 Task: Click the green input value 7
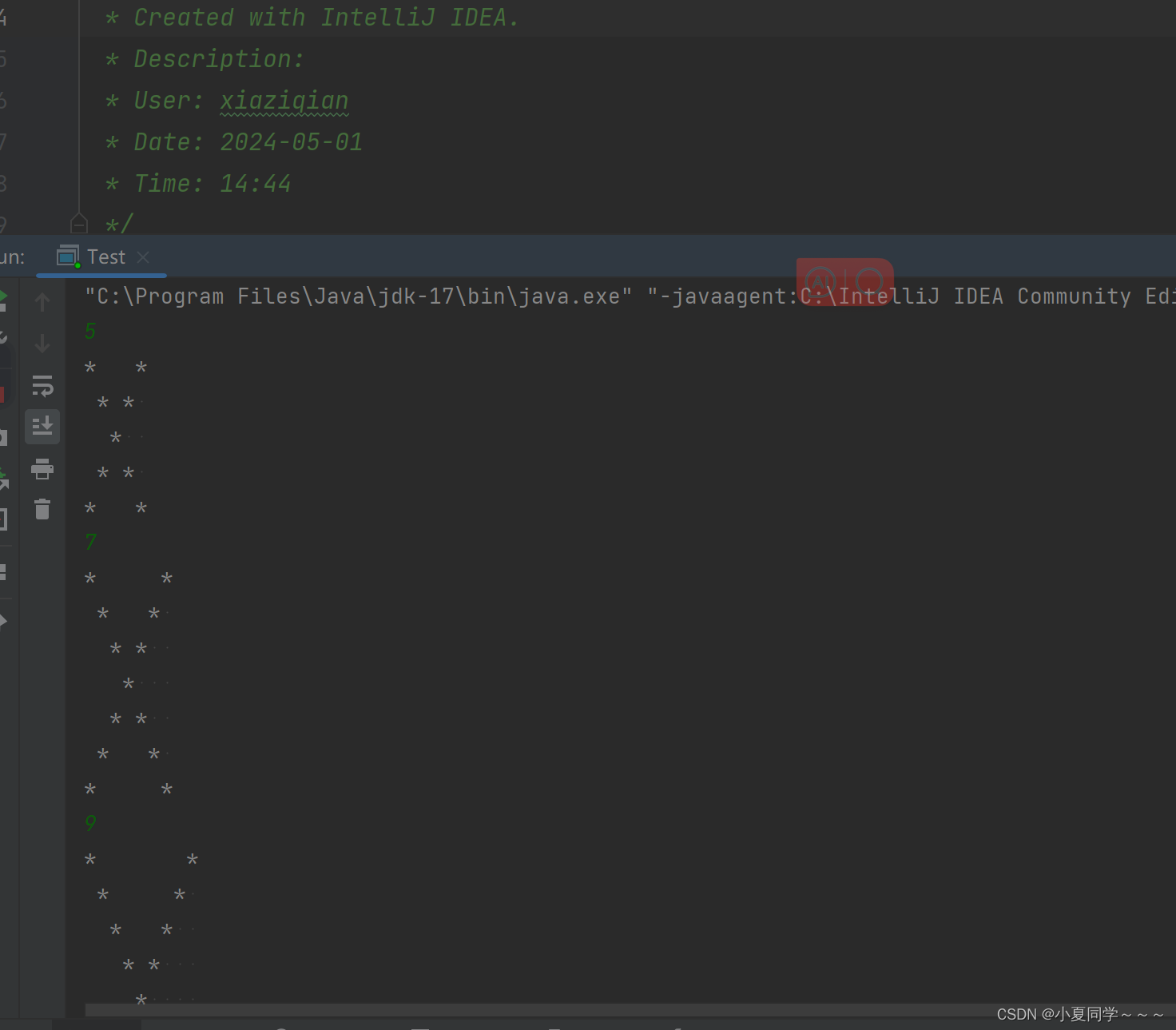click(90, 542)
